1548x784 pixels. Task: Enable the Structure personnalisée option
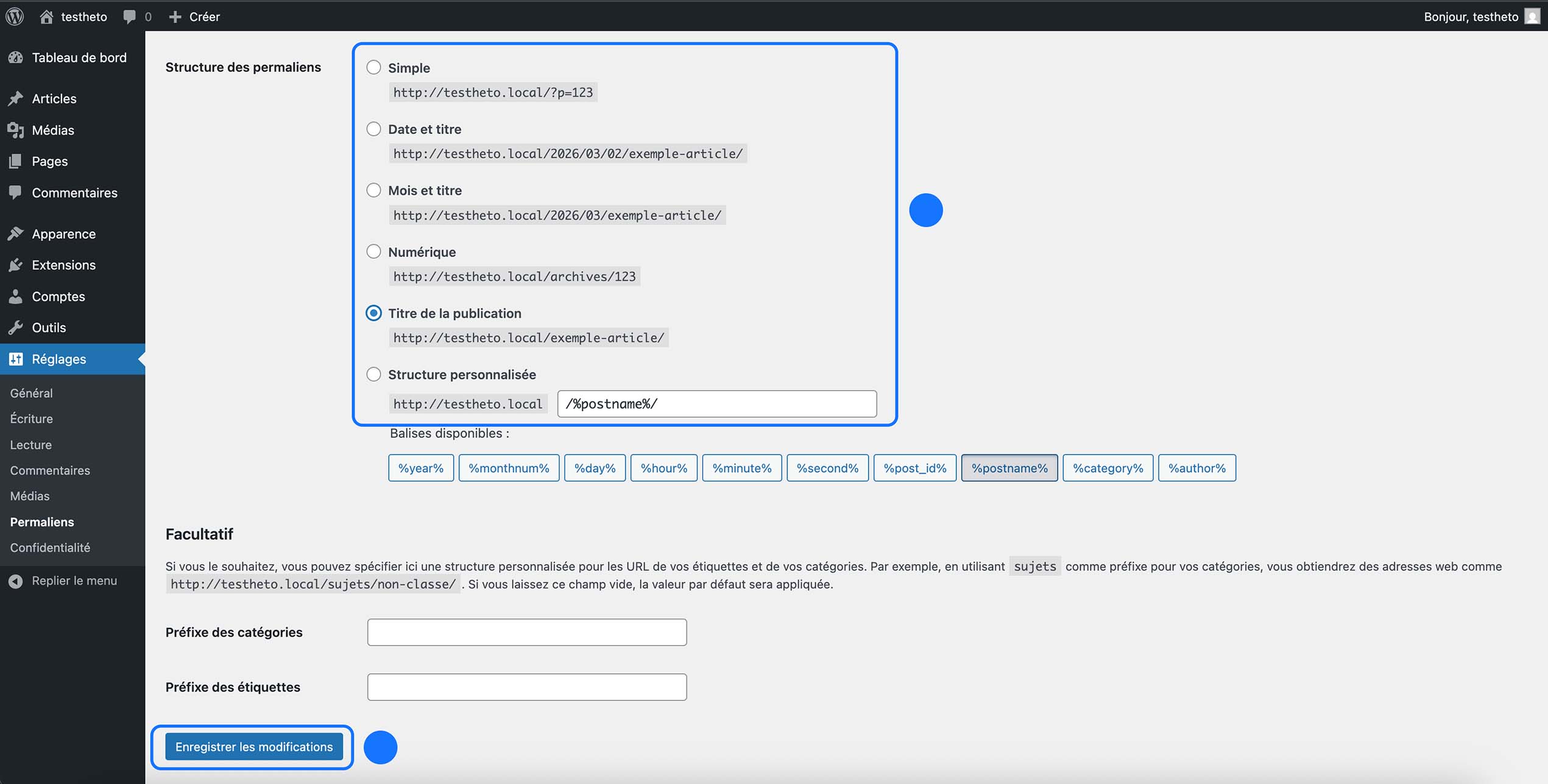pos(373,374)
